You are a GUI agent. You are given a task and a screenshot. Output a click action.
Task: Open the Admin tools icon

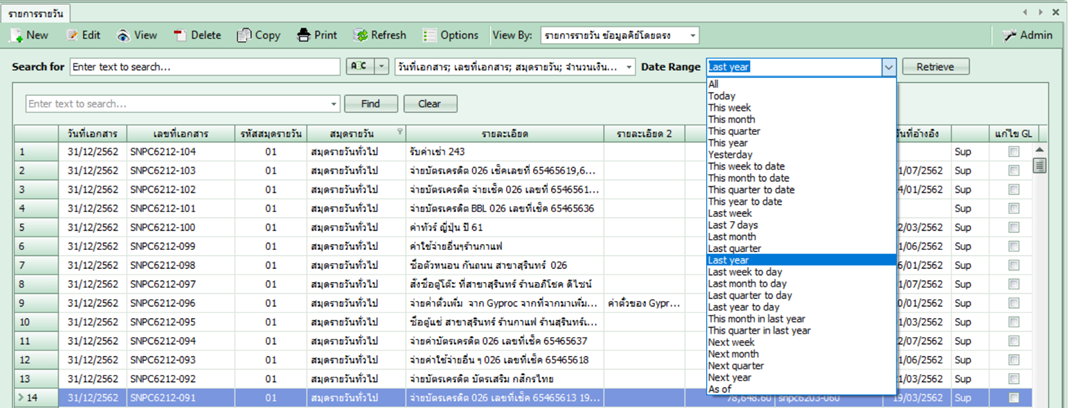point(1009,35)
